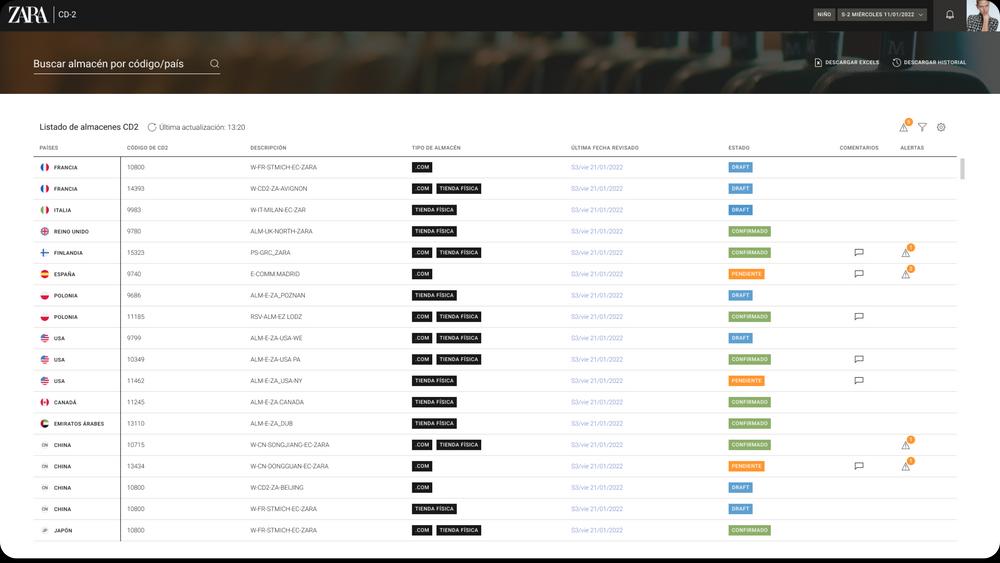Viewport: 1000px width, 563px height.
Task: Select code 13110 in Emiratos Árabes row
Action: pyautogui.click(x=135, y=423)
